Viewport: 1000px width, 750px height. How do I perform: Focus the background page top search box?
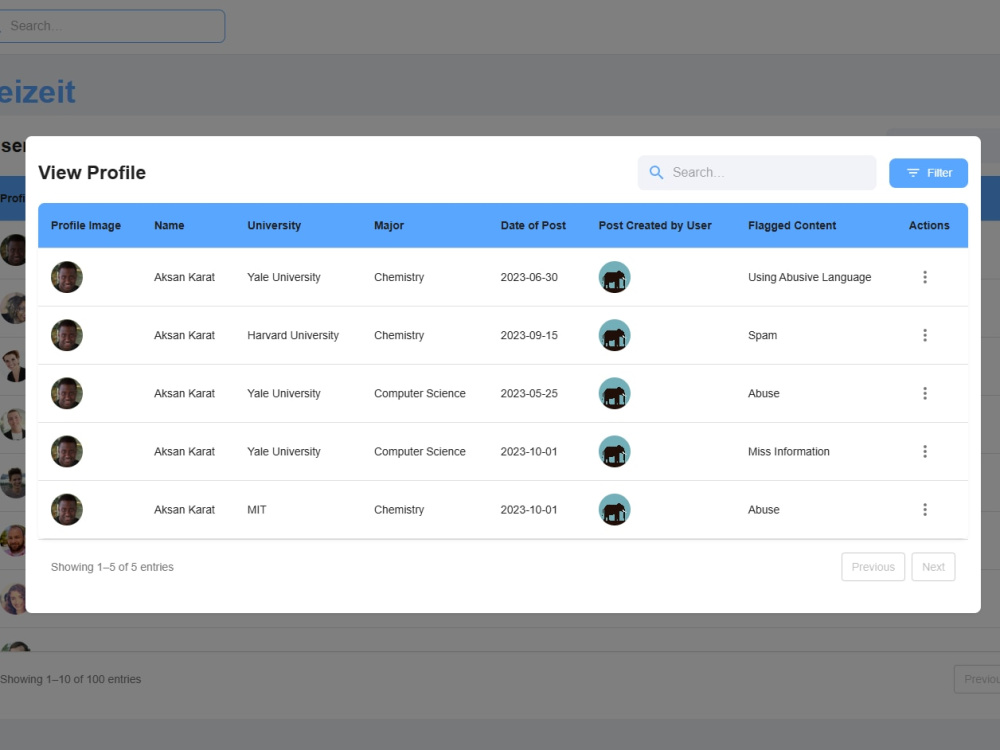112,26
